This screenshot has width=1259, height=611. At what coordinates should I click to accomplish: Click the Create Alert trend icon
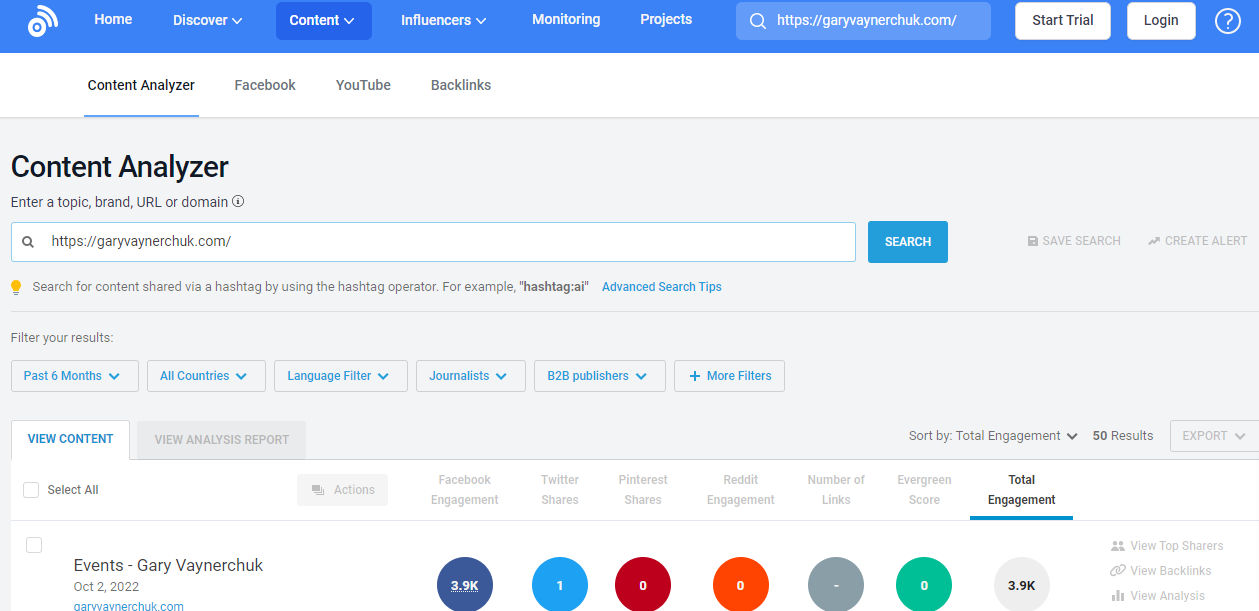(1154, 241)
